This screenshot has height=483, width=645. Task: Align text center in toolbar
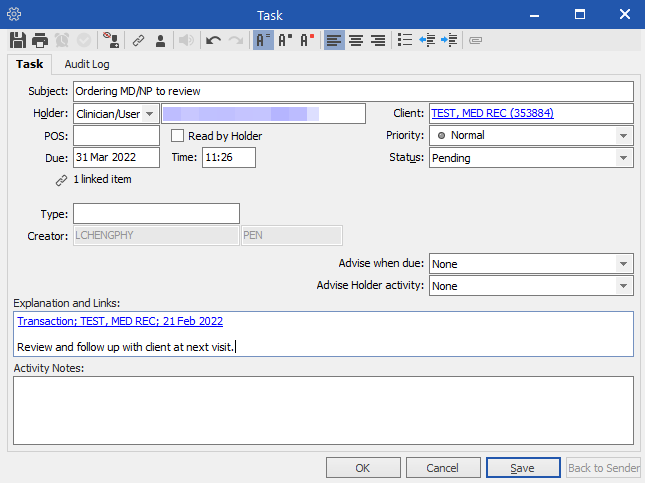356,41
